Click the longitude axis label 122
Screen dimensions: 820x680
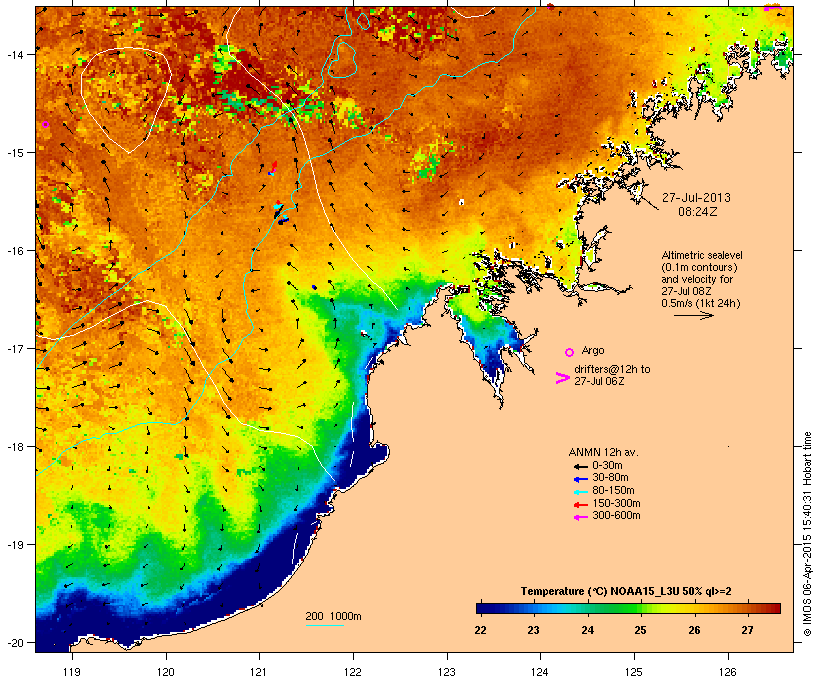coord(353,672)
